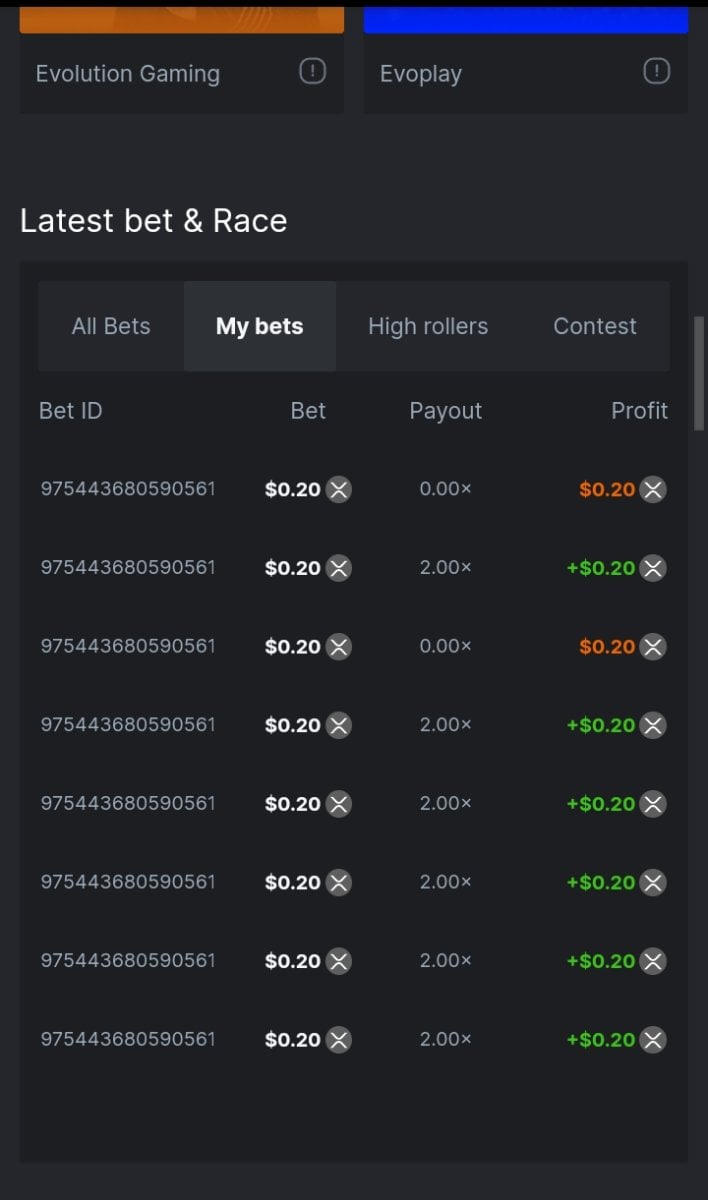
Task: Click the coin icon beside the first row's profit
Action: click(653, 490)
